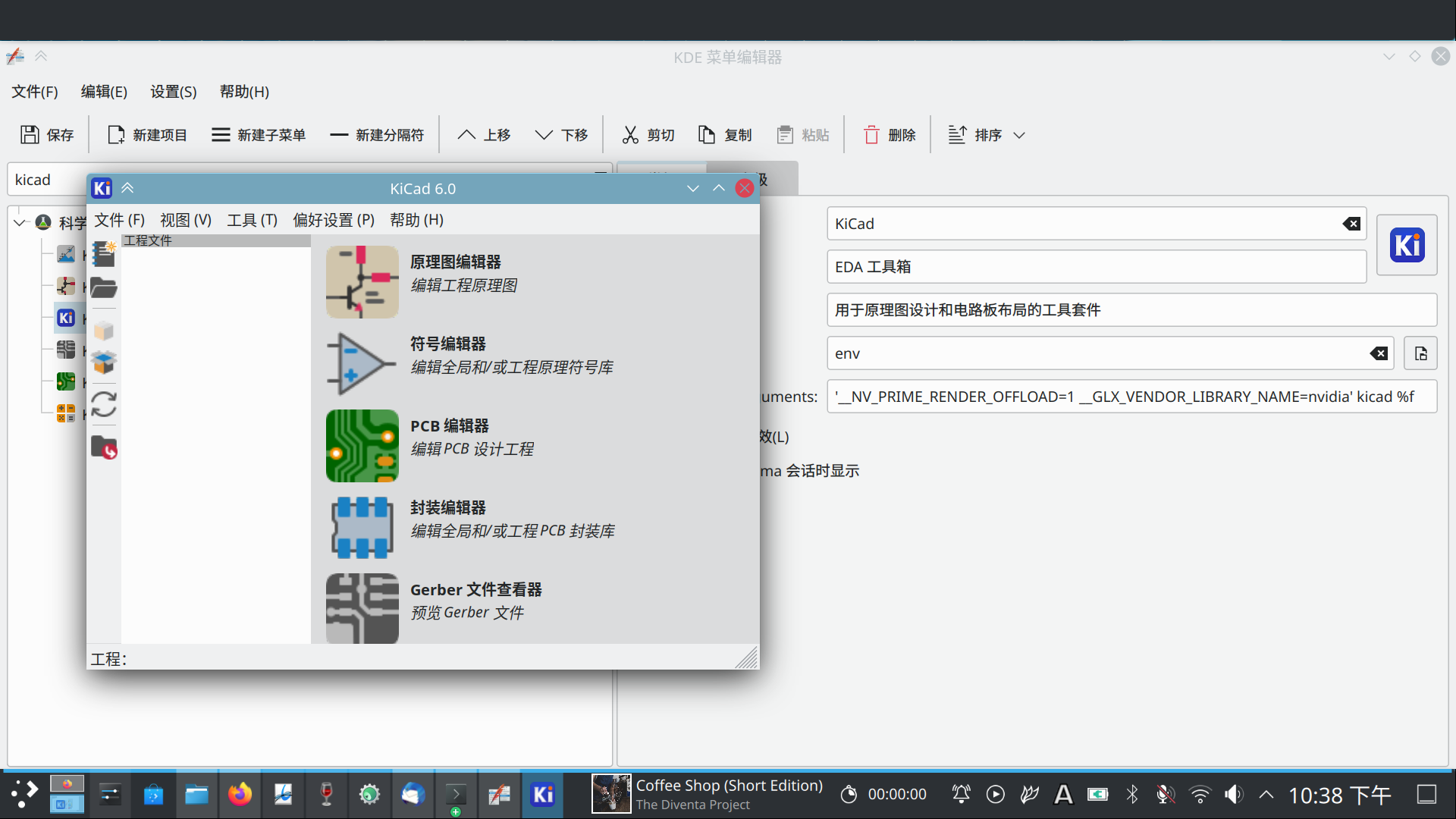Grab the KiCad window resize grip
Screen dimensions: 1456x819
click(747, 657)
